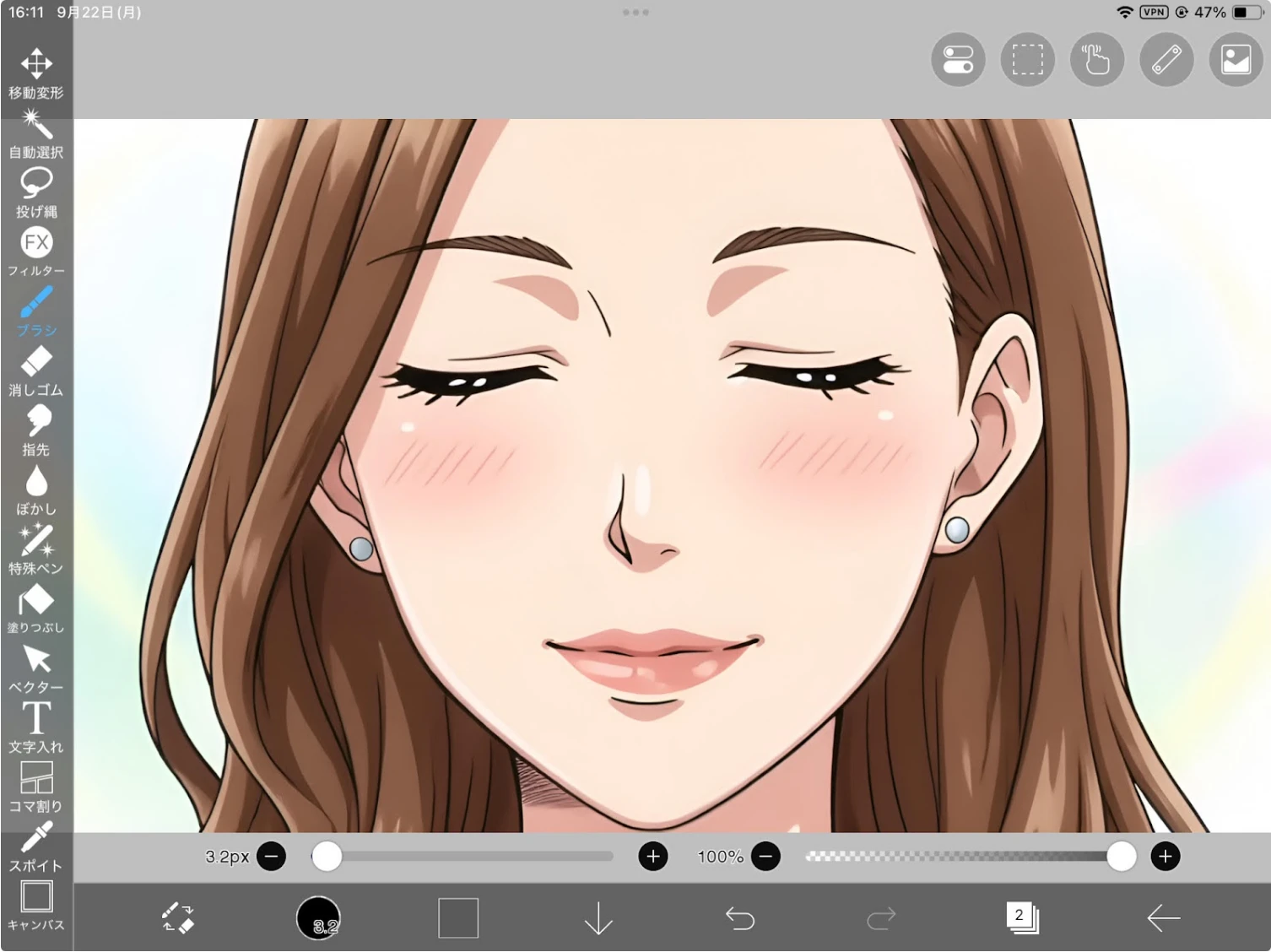Open the layers panel showing 2
1271x952 pixels.
coord(1022,918)
